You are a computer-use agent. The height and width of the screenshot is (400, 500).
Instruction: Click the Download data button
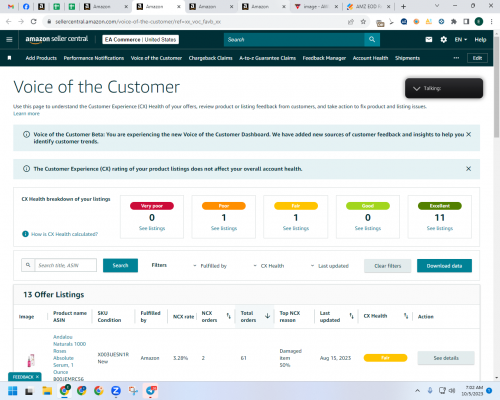tap(444, 266)
